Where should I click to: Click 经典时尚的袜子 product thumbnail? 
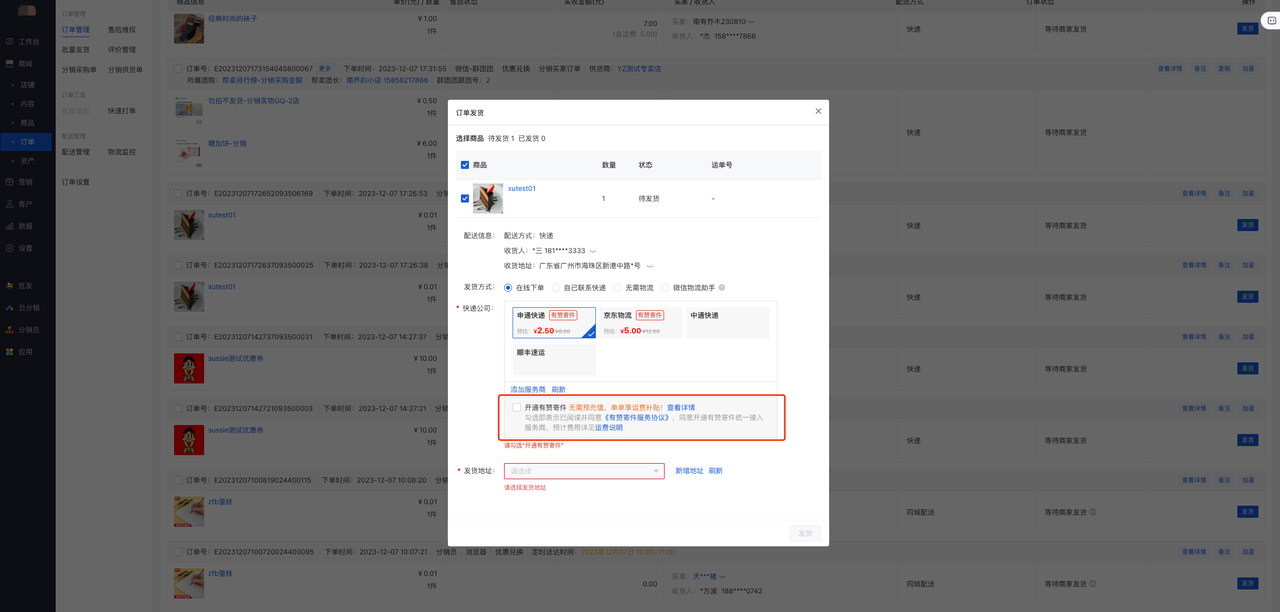(189, 28)
